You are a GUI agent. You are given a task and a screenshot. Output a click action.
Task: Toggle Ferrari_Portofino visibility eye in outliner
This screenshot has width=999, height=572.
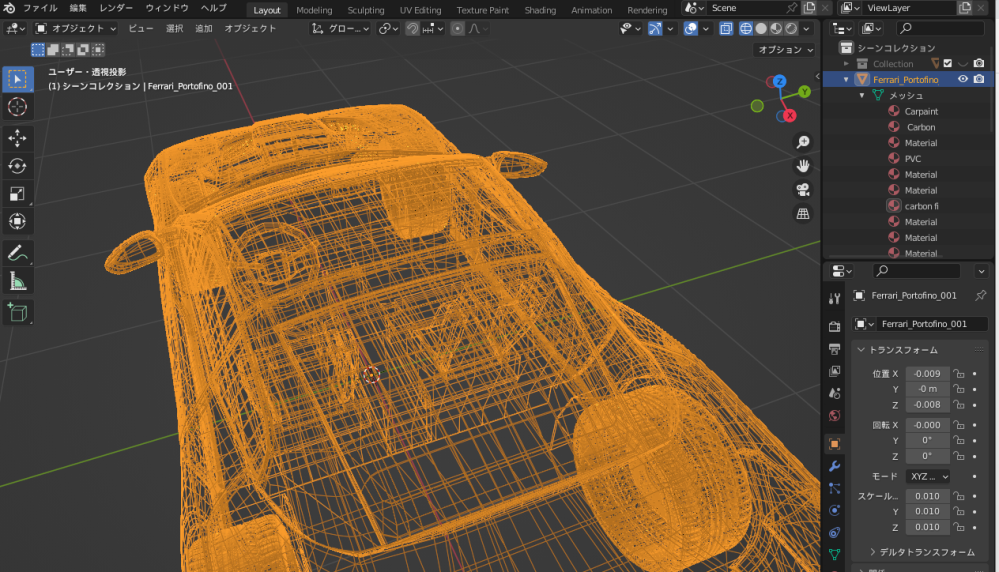[963, 79]
